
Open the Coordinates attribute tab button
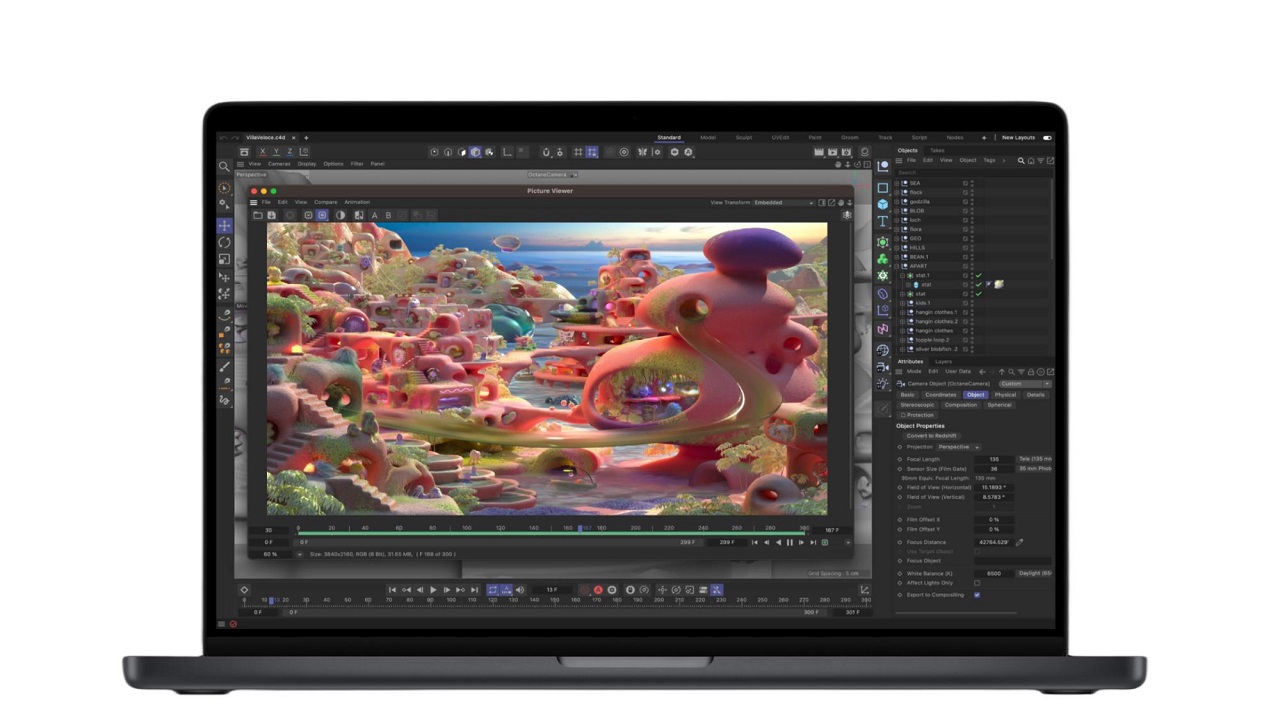[941, 395]
